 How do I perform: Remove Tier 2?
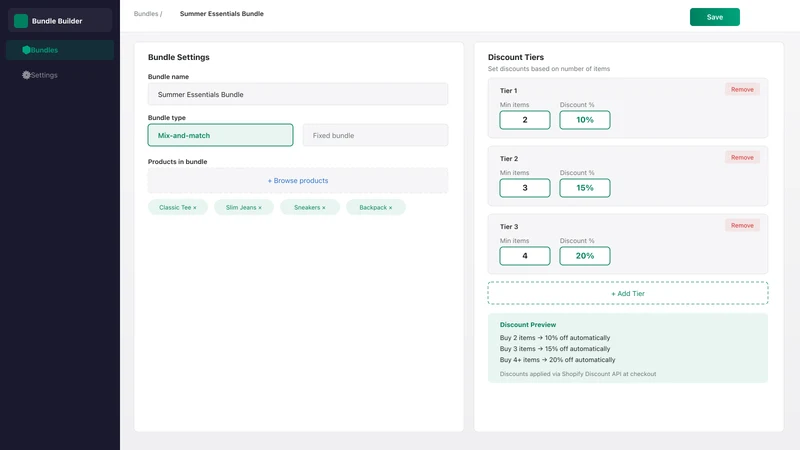tap(742, 157)
